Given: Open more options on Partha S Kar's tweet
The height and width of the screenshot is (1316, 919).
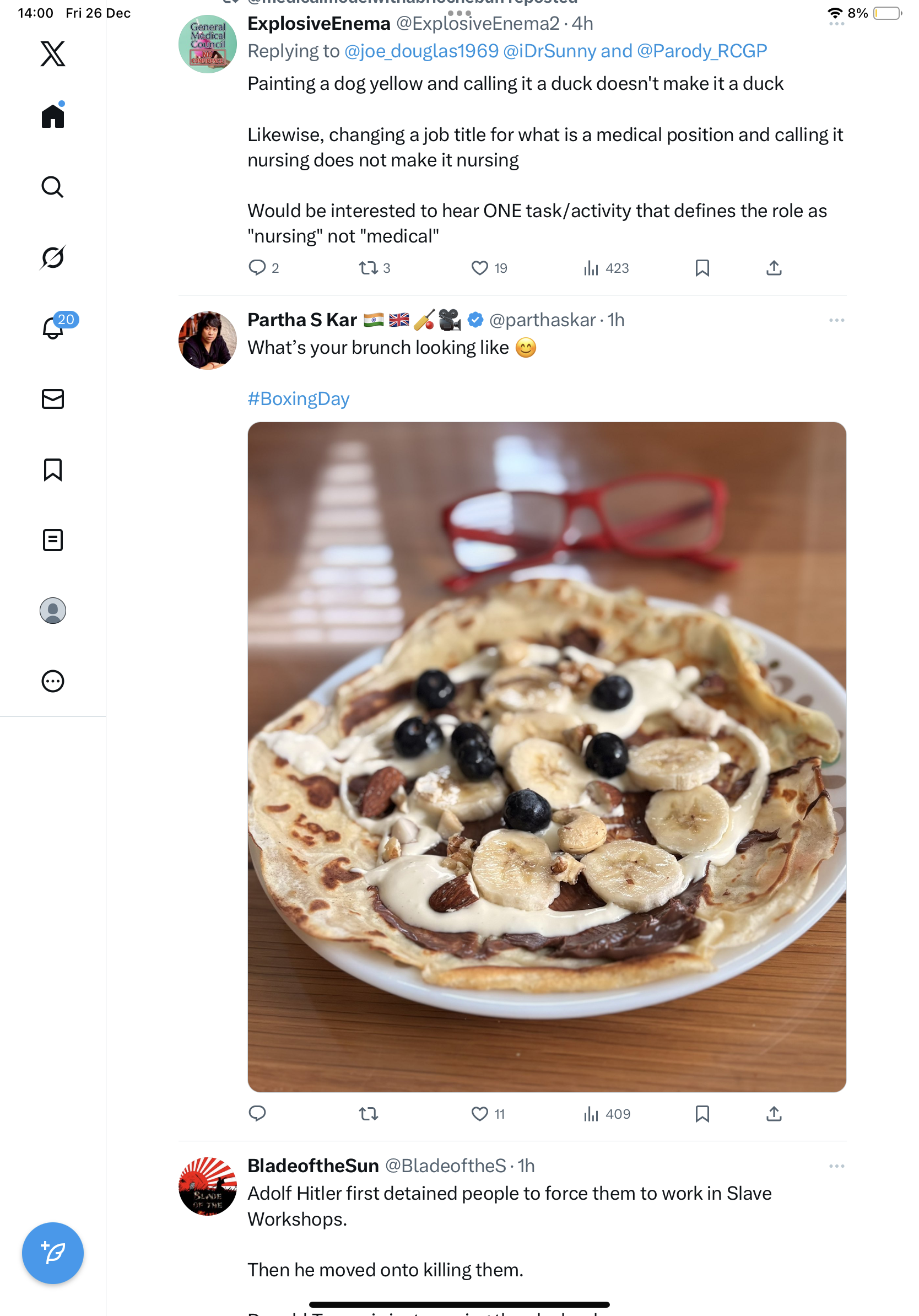Looking at the screenshot, I should [836, 320].
